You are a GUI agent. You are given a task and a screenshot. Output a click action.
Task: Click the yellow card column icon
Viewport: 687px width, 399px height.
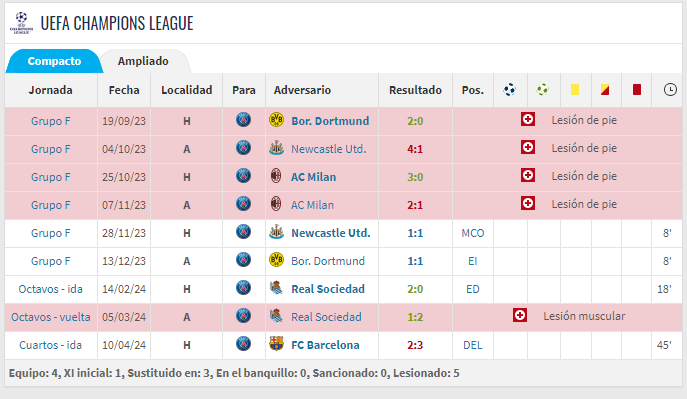[575, 90]
